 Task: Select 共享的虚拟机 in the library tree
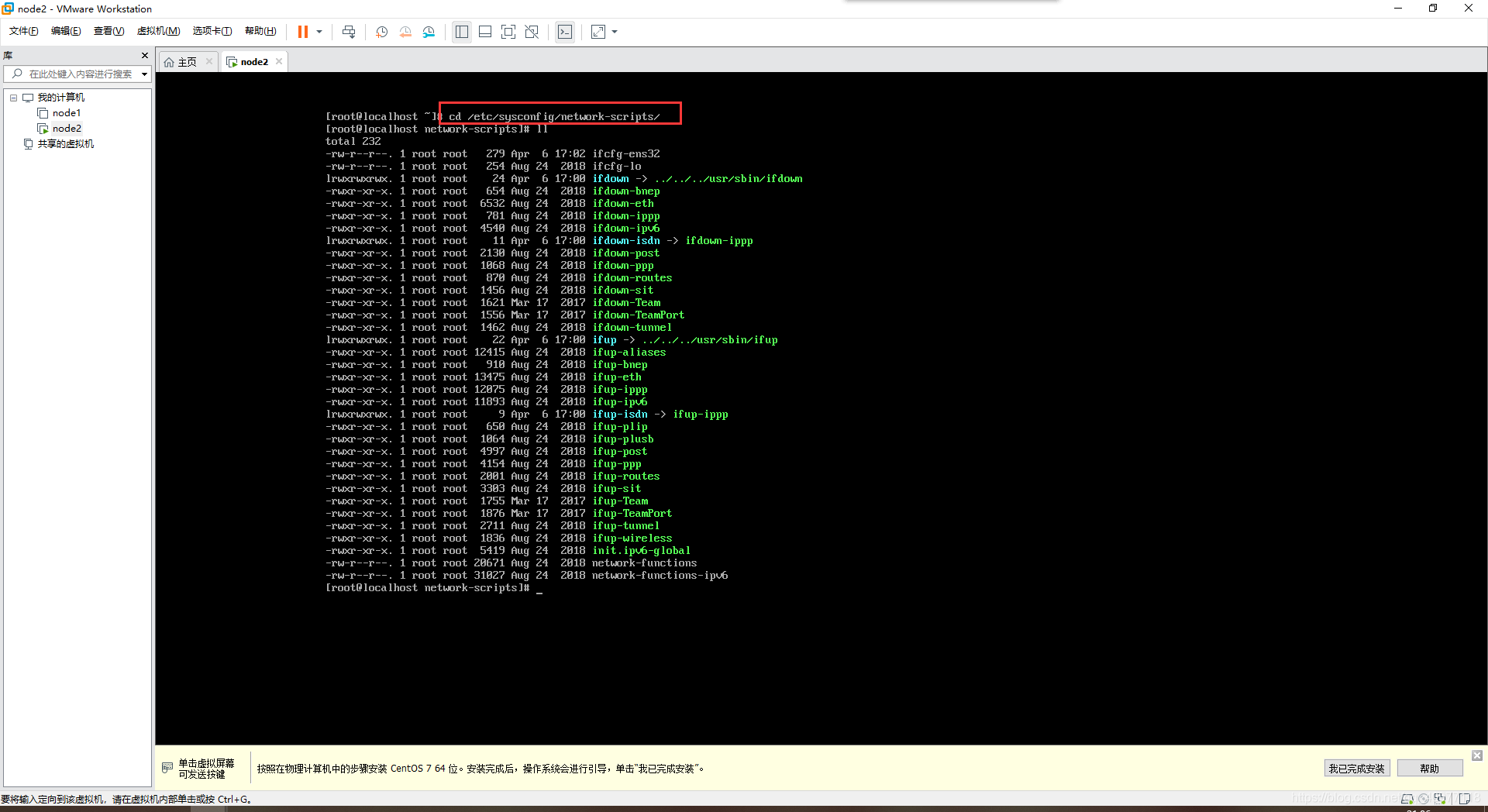click(65, 144)
